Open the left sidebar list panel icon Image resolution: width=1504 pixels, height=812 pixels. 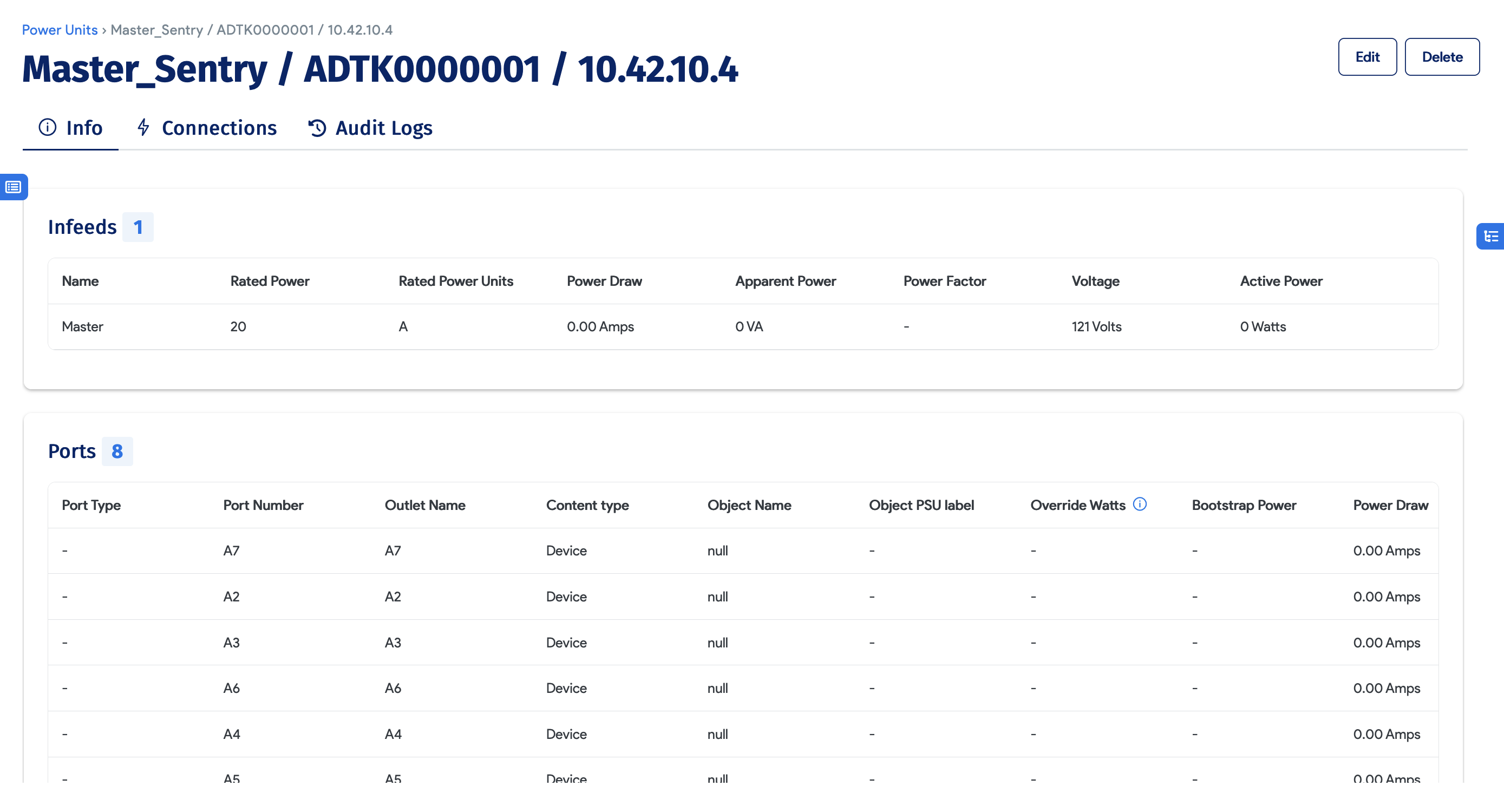[x=14, y=187]
